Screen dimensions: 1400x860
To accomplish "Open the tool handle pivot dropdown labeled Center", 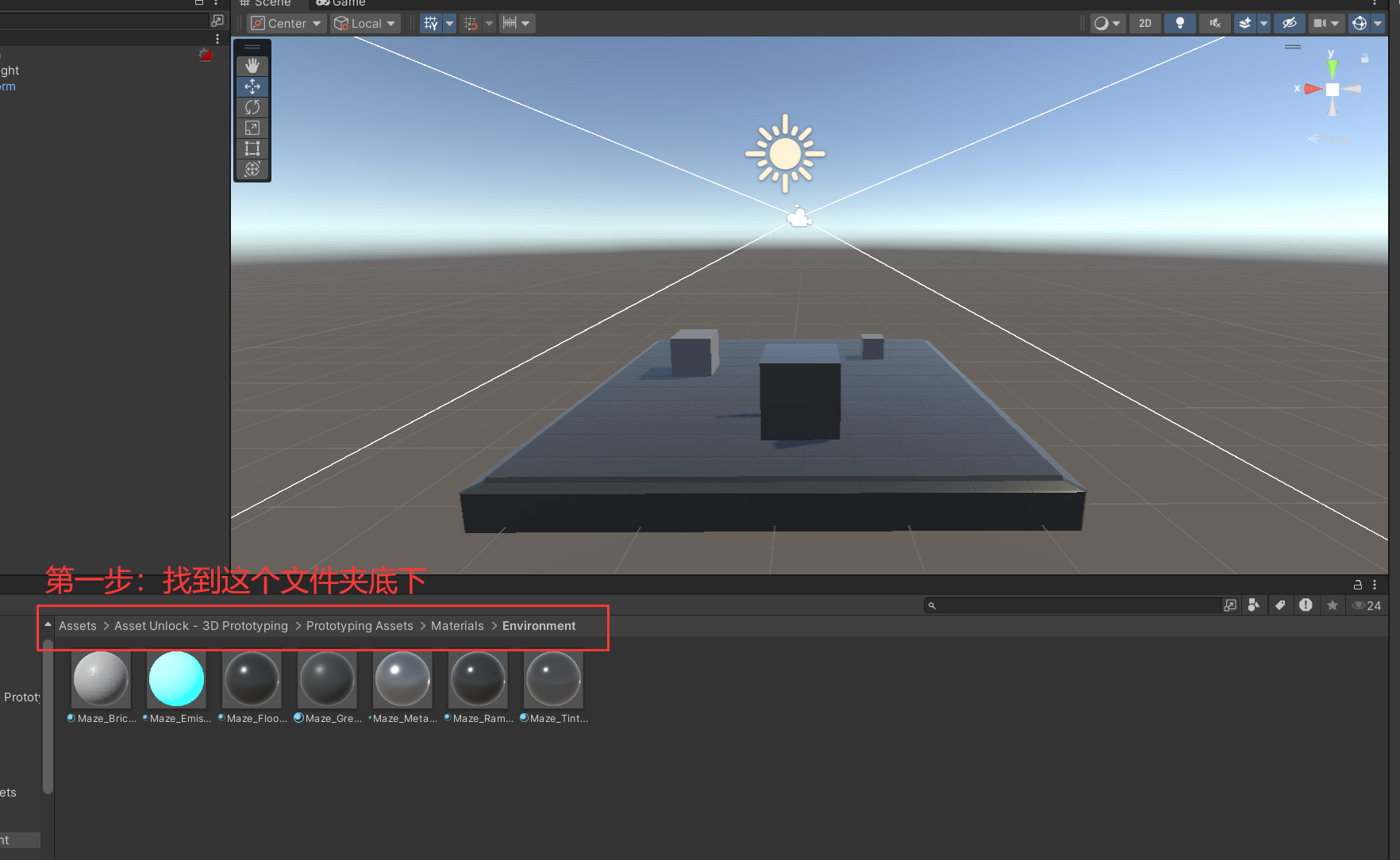I will [286, 23].
